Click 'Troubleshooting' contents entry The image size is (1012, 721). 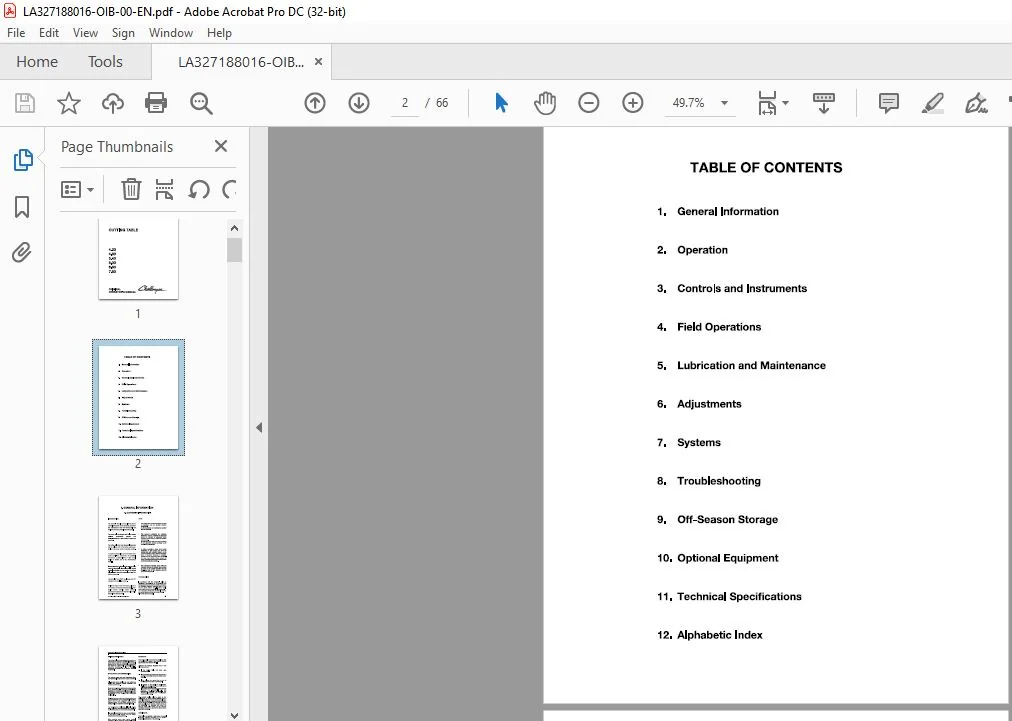tap(718, 481)
